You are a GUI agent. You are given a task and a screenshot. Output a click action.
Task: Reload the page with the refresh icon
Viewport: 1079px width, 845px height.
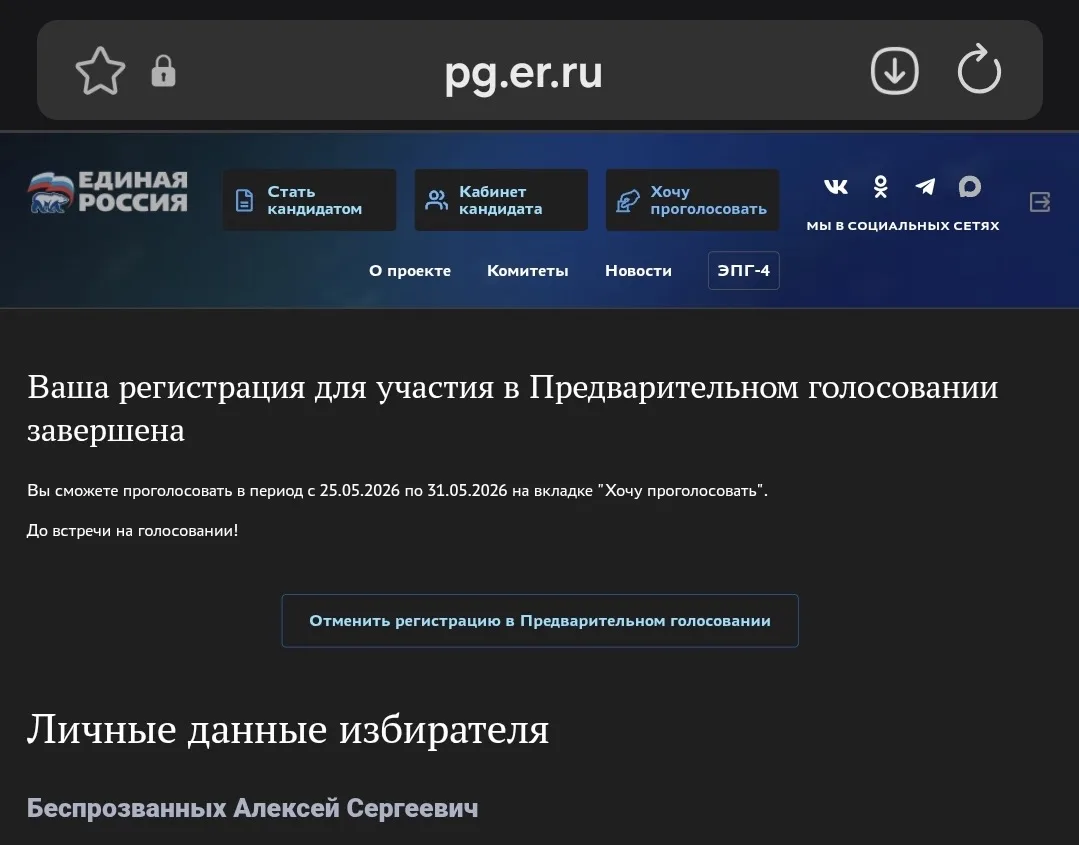coord(978,71)
